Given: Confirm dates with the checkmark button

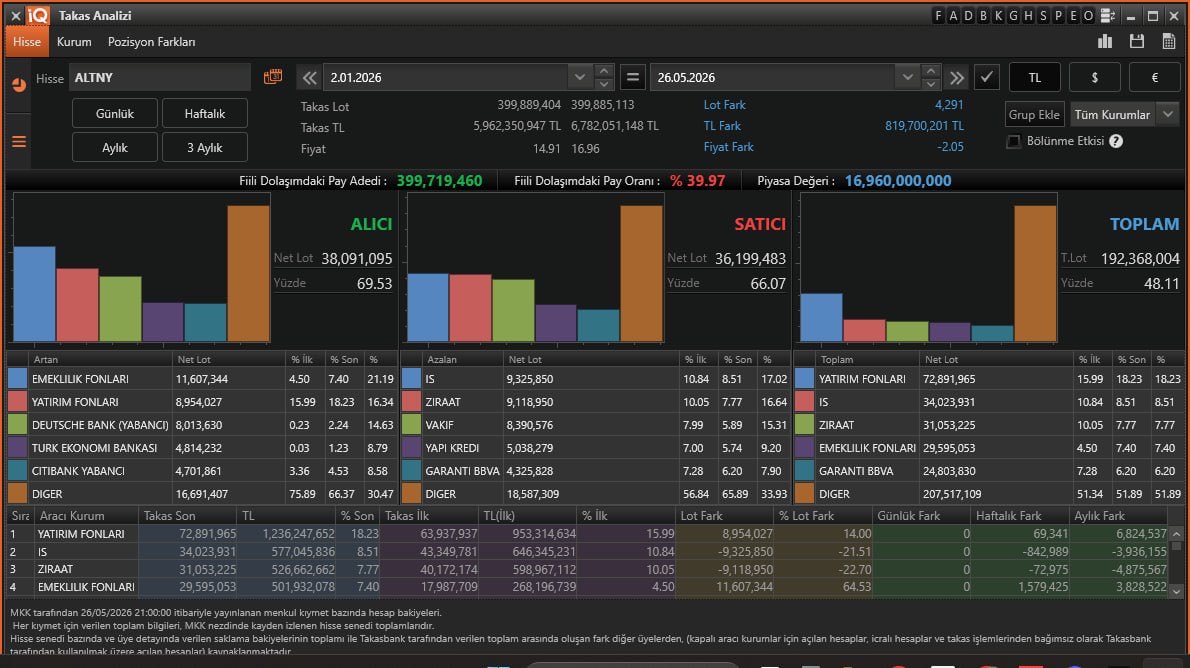Looking at the screenshot, I should [987, 77].
